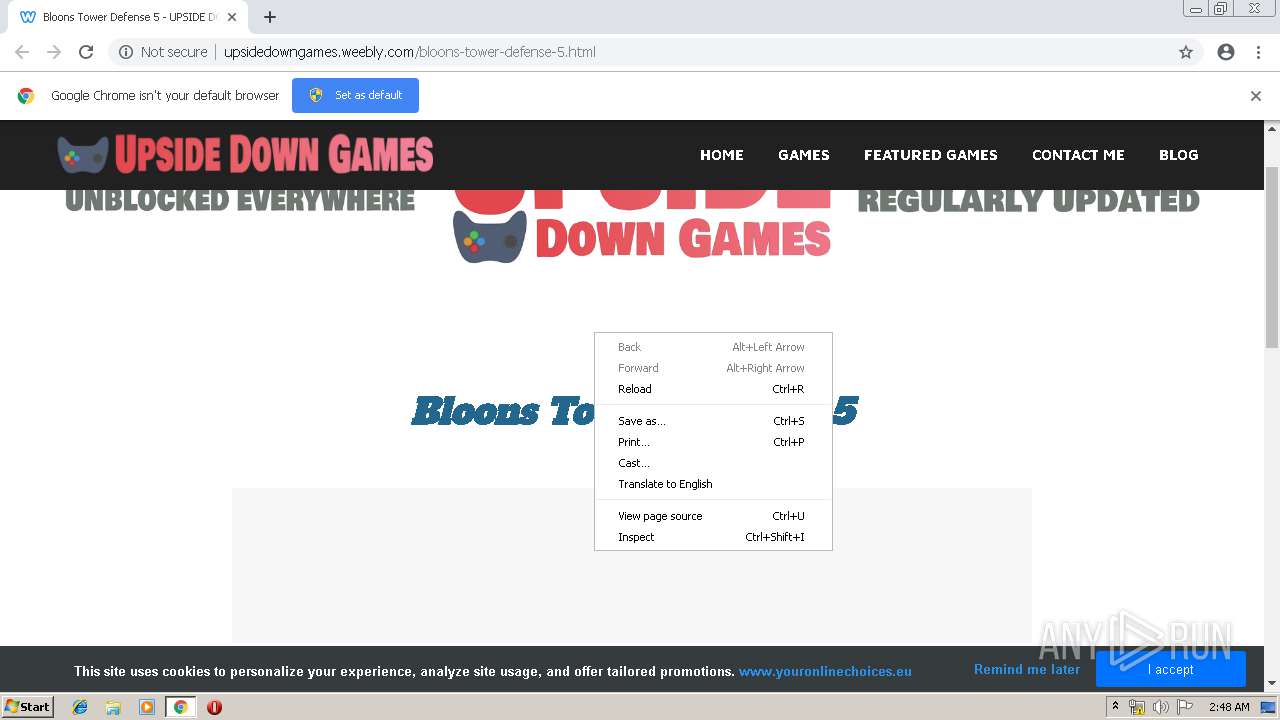Select Translate to English in context menu
1280x720 pixels.
[x=713, y=484]
